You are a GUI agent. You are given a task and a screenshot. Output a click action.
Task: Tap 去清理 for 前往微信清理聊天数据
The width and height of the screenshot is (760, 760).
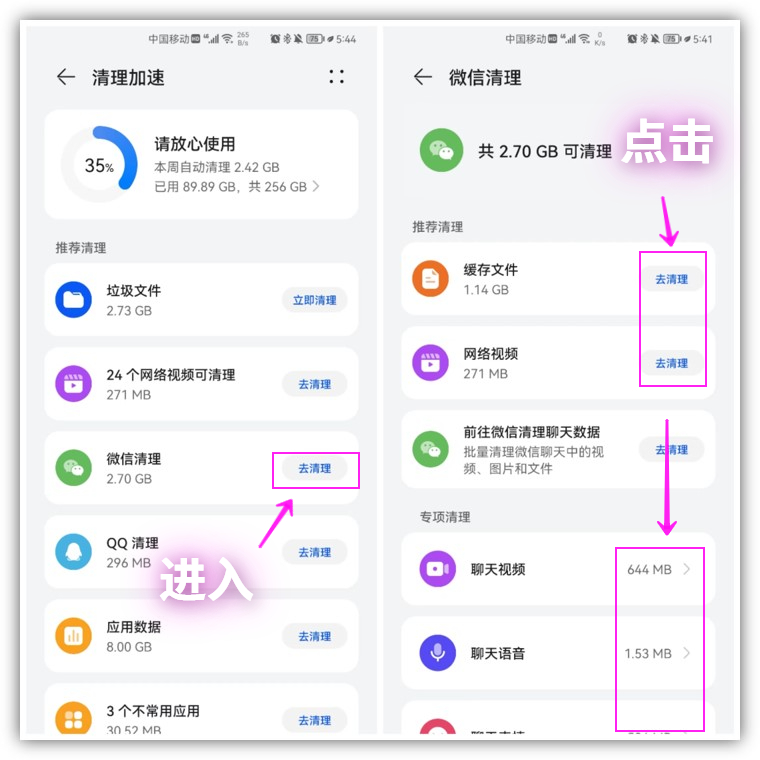[x=671, y=450]
